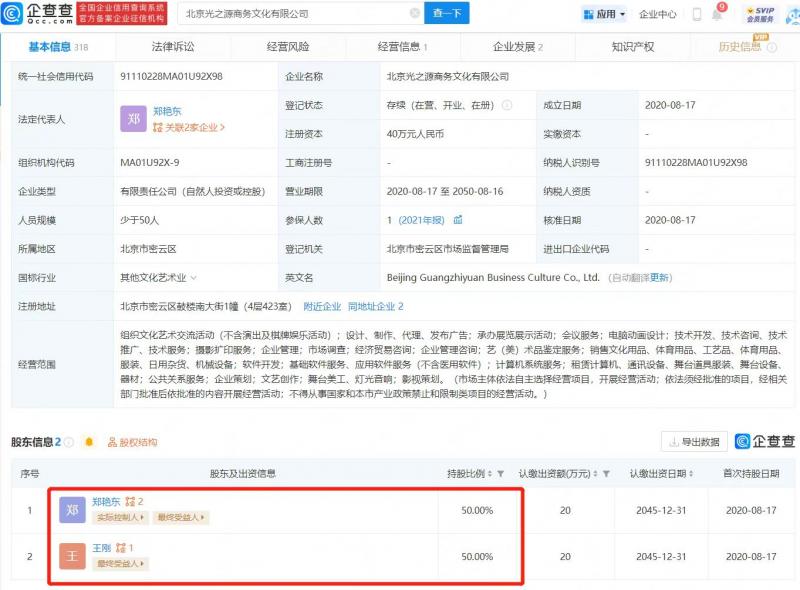The height and width of the screenshot is (590, 800).
Task: Click the info icon next to 股东信息
Action: pos(69,442)
